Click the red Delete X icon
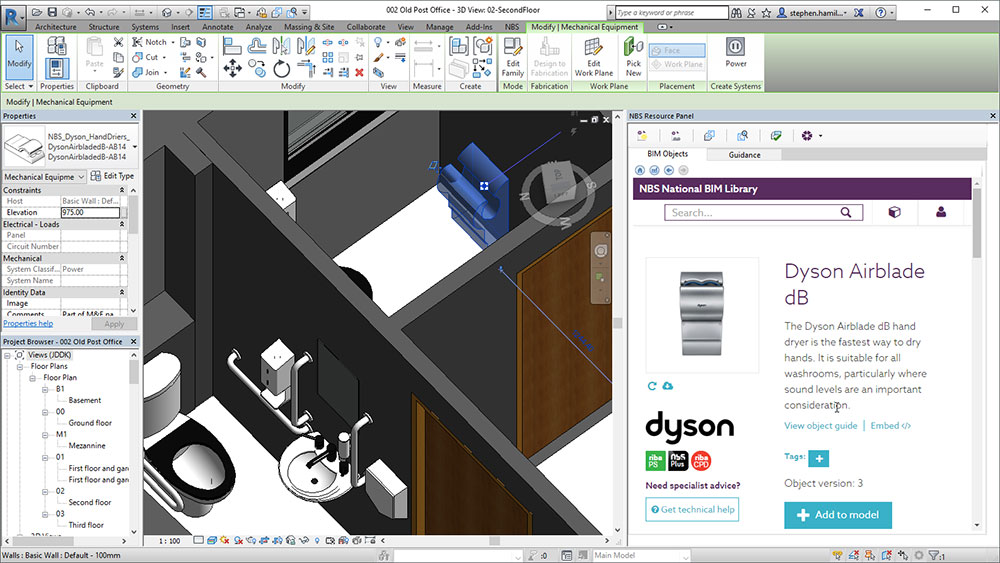 click(x=359, y=73)
